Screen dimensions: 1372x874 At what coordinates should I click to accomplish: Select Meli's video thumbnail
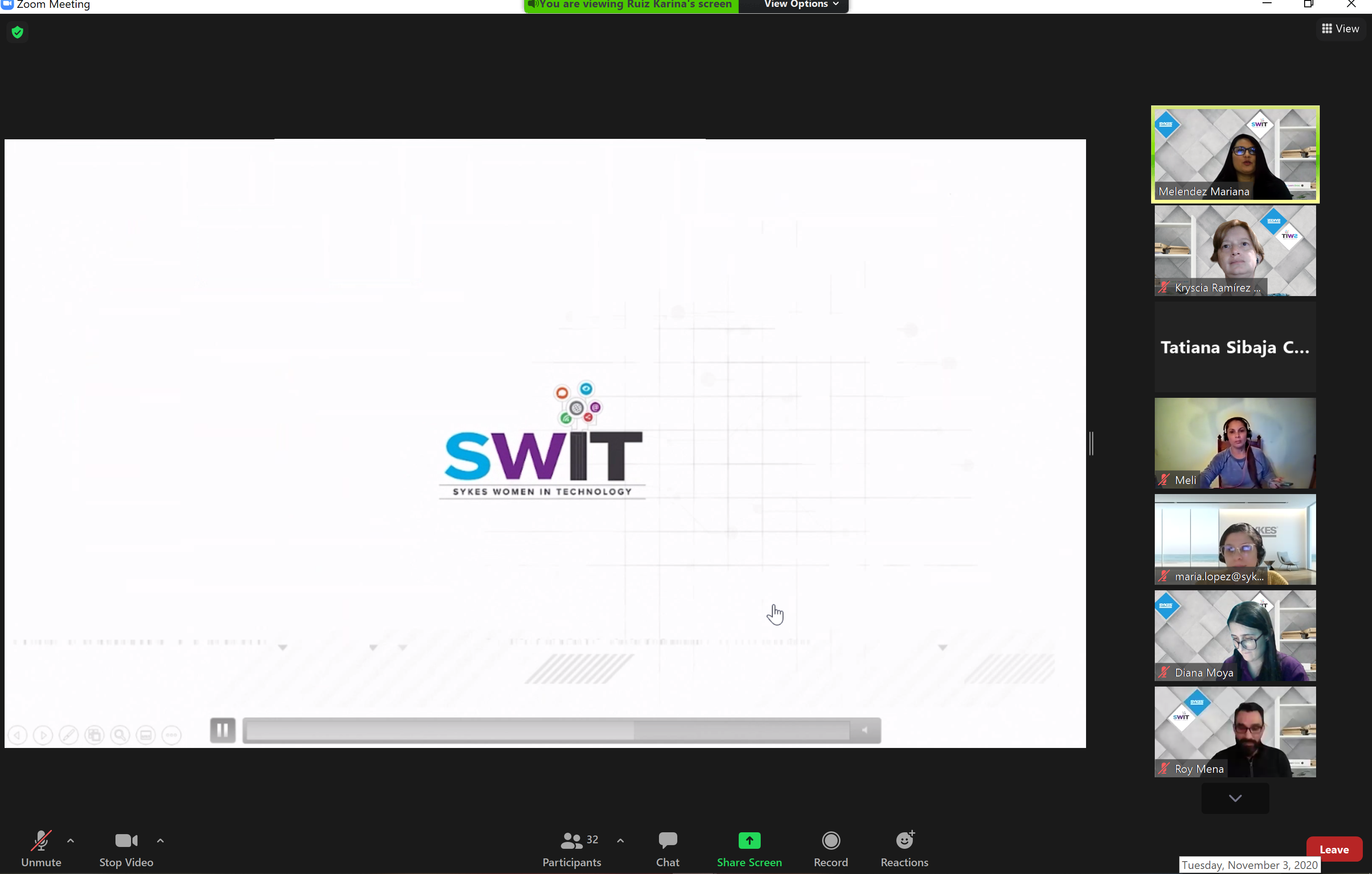tap(1235, 443)
